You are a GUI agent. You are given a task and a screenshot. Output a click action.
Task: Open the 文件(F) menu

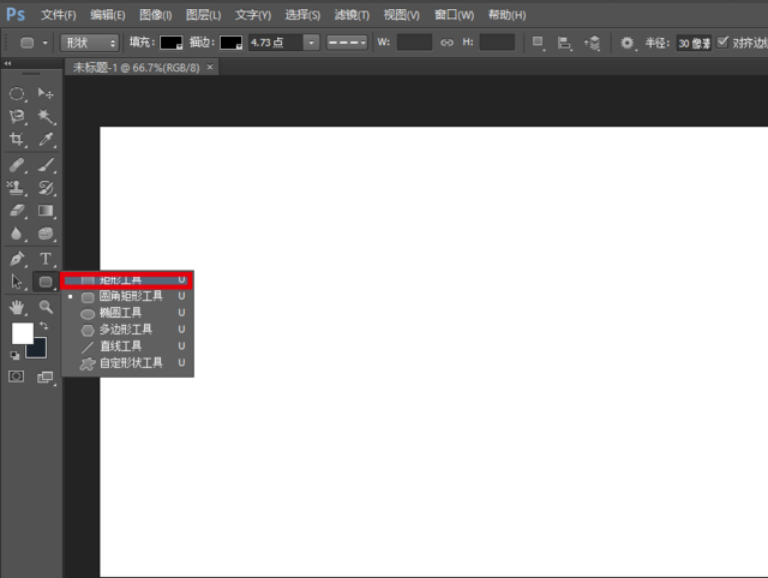click(x=58, y=15)
